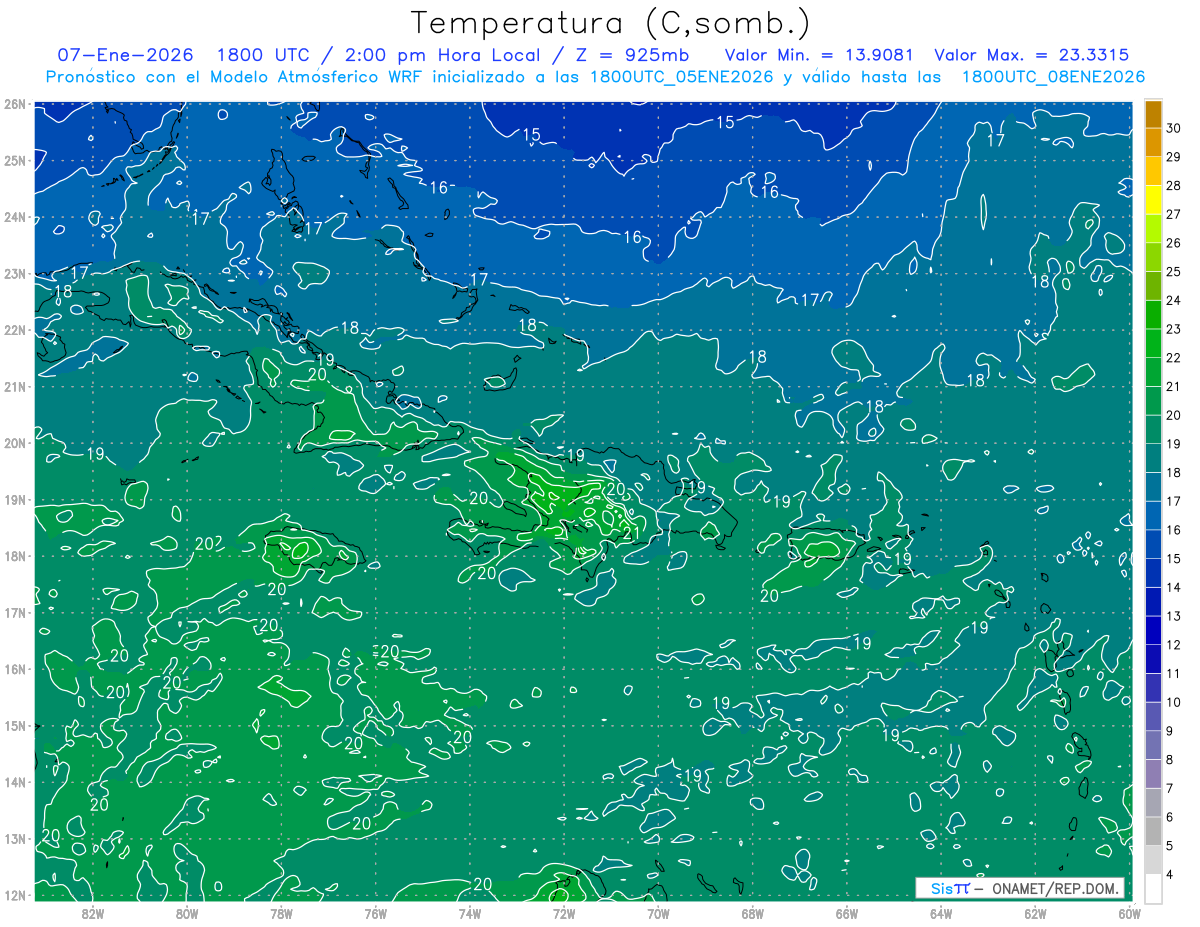Pick the orange colorbar segment between 29 and 30
Viewport: 1200px width, 927px height.
point(1153,143)
